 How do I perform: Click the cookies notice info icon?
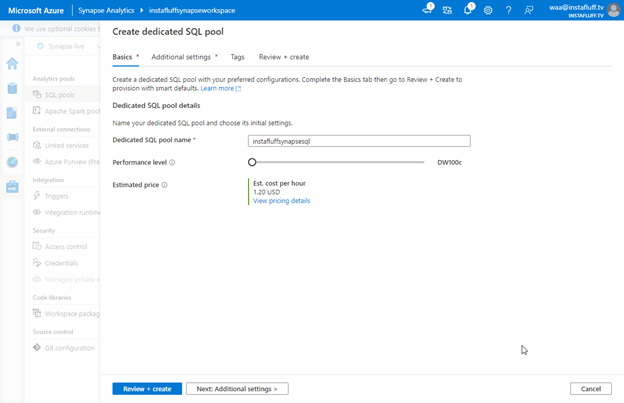pos(16,28)
